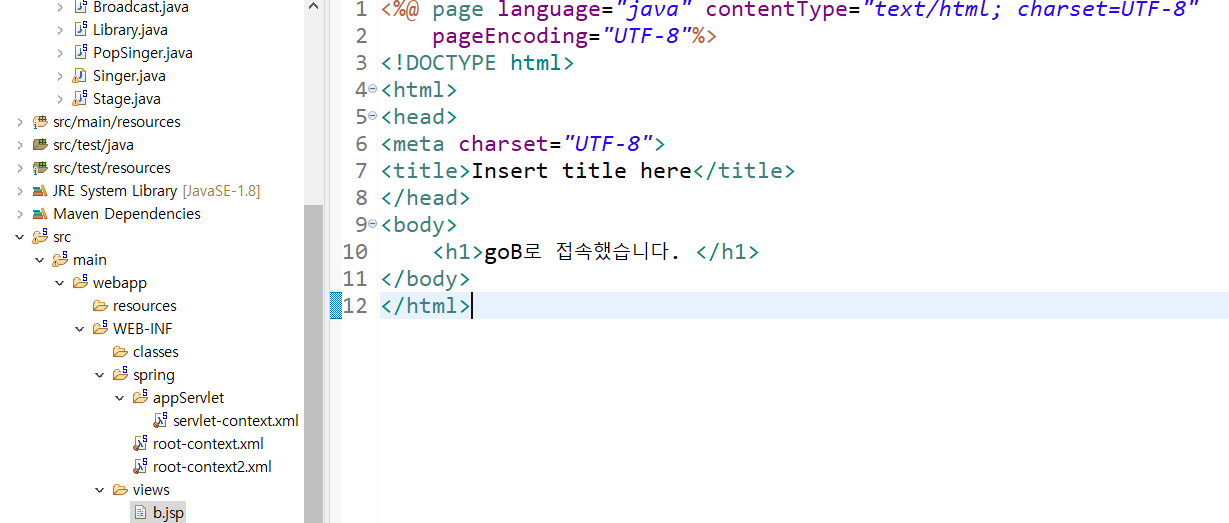This screenshot has height=523, width=1229.
Task: Click the Package Explorer vertical scrollbar thumb
Action: point(314,363)
